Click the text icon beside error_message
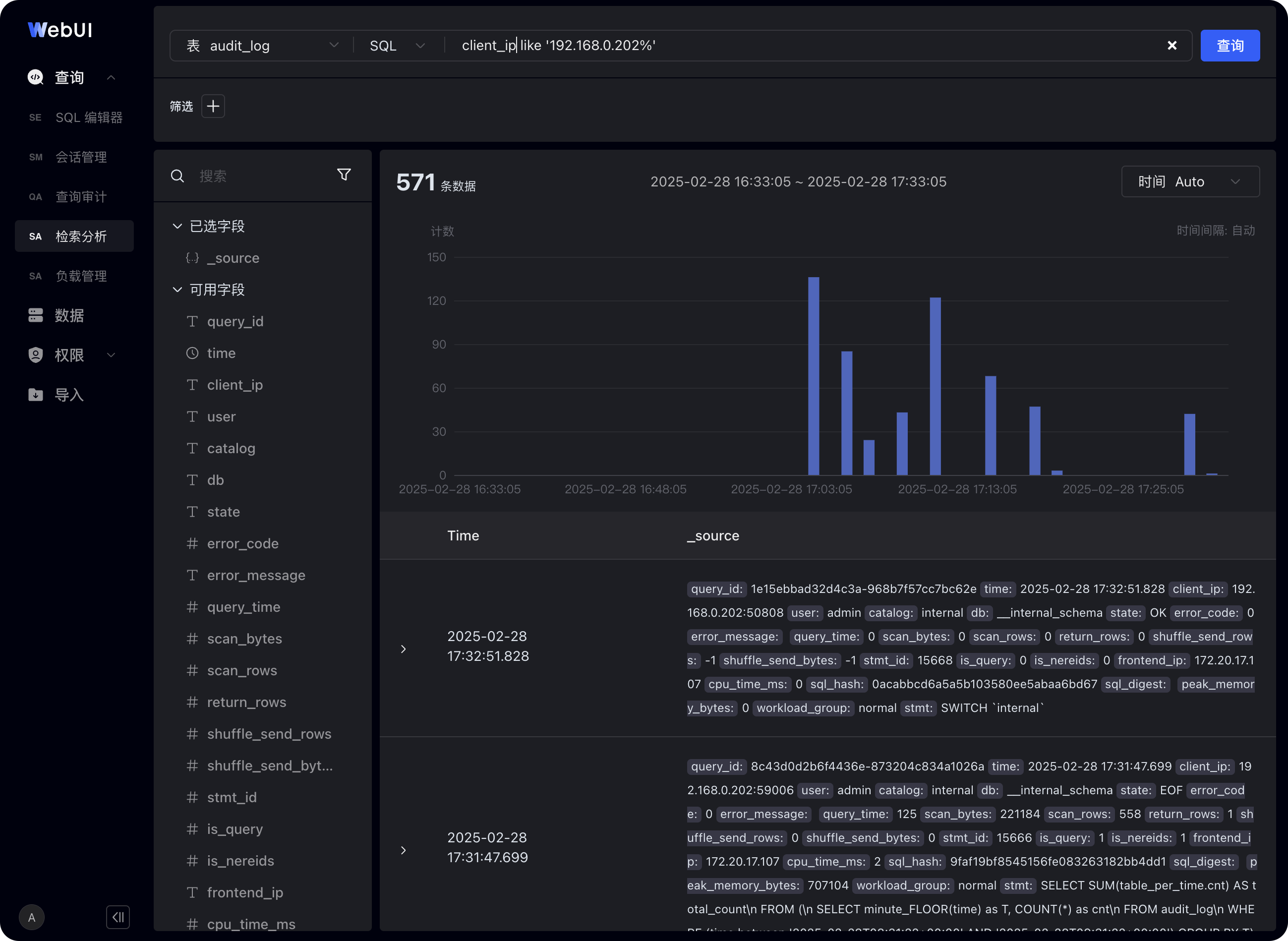 192,575
